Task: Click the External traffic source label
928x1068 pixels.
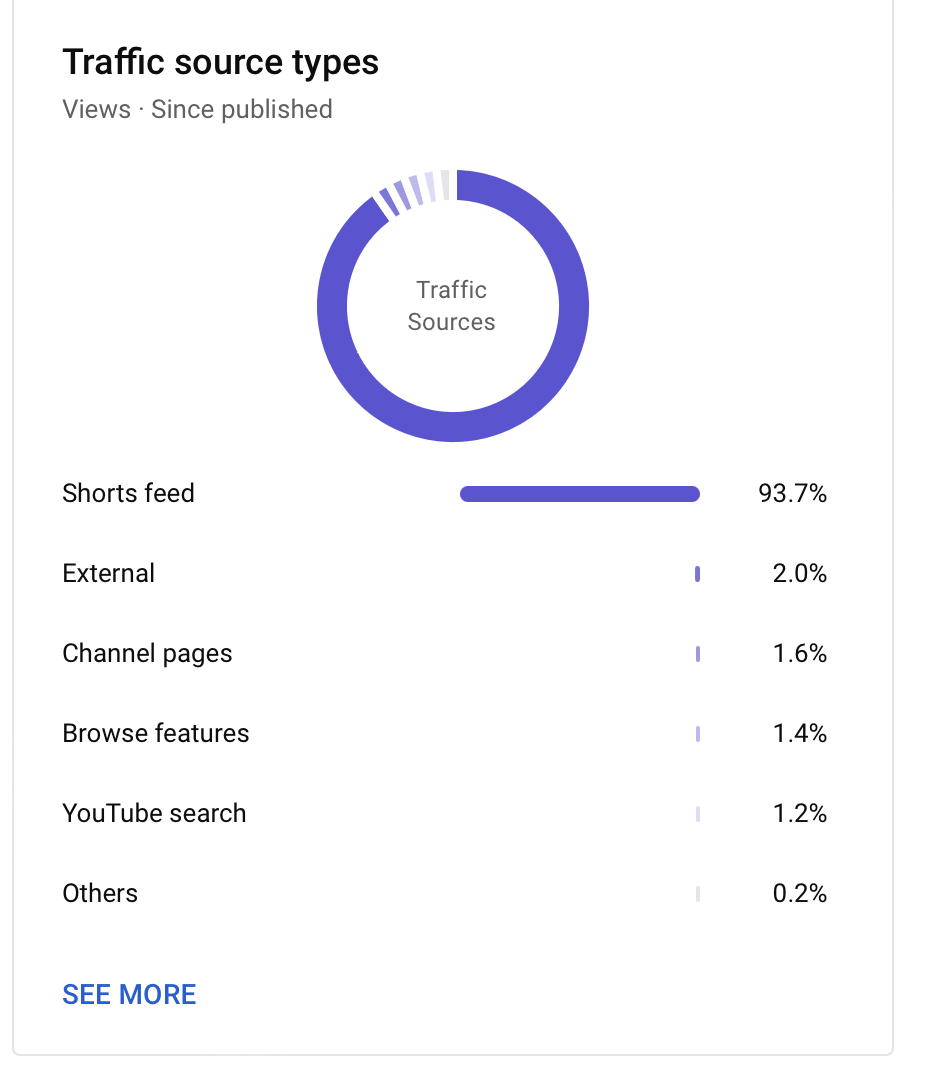Action: (x=108, y=574)
